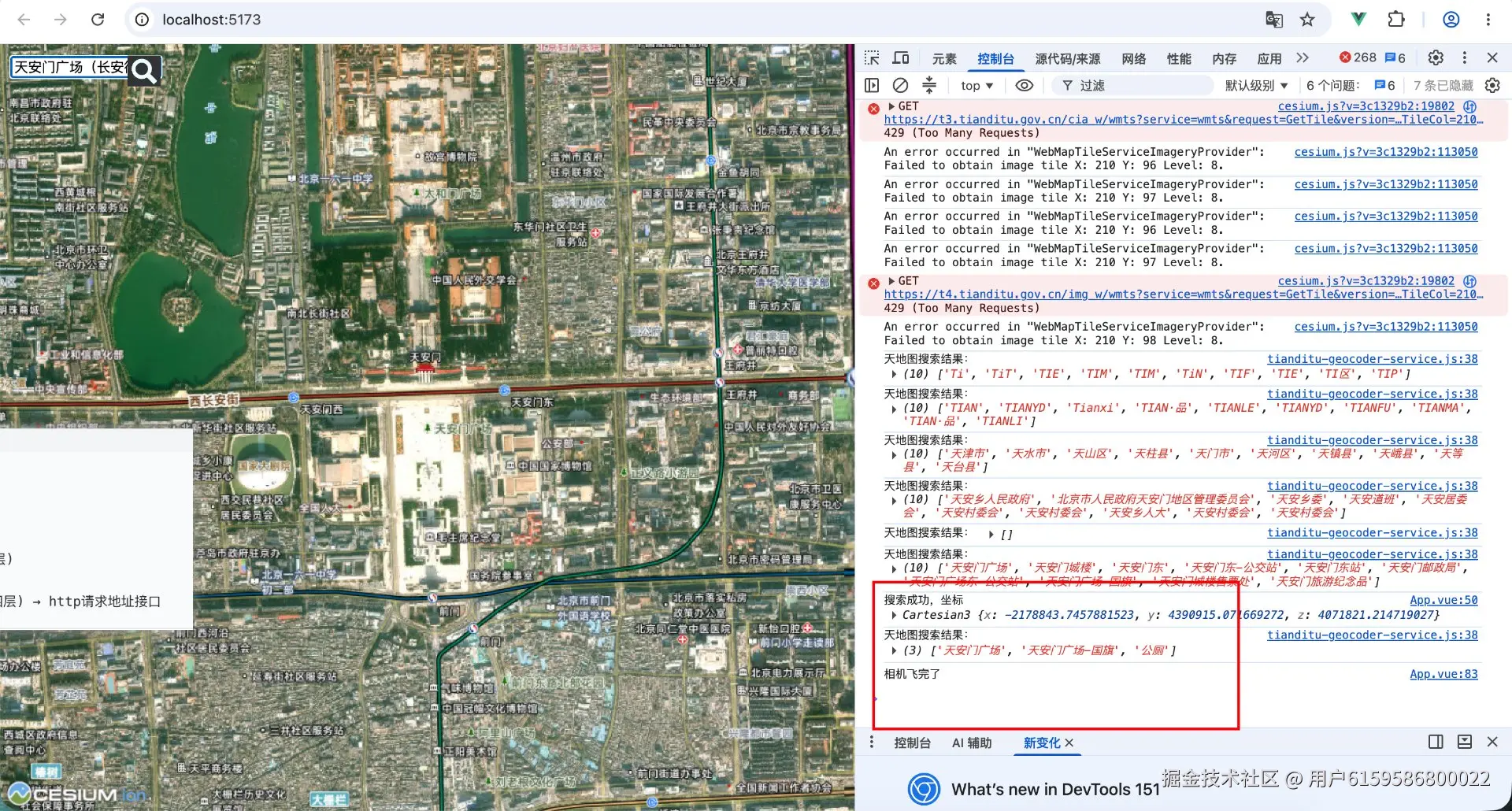Viewport: 1512px width, 811px height.
Task: Open the t3.tianditu.gov.cn request URL
Action: tap(1183, 120)
